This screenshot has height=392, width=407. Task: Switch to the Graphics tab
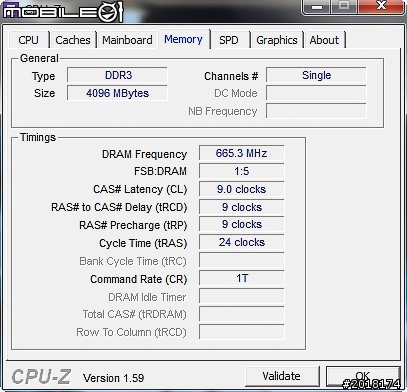[x=277, y=40]
